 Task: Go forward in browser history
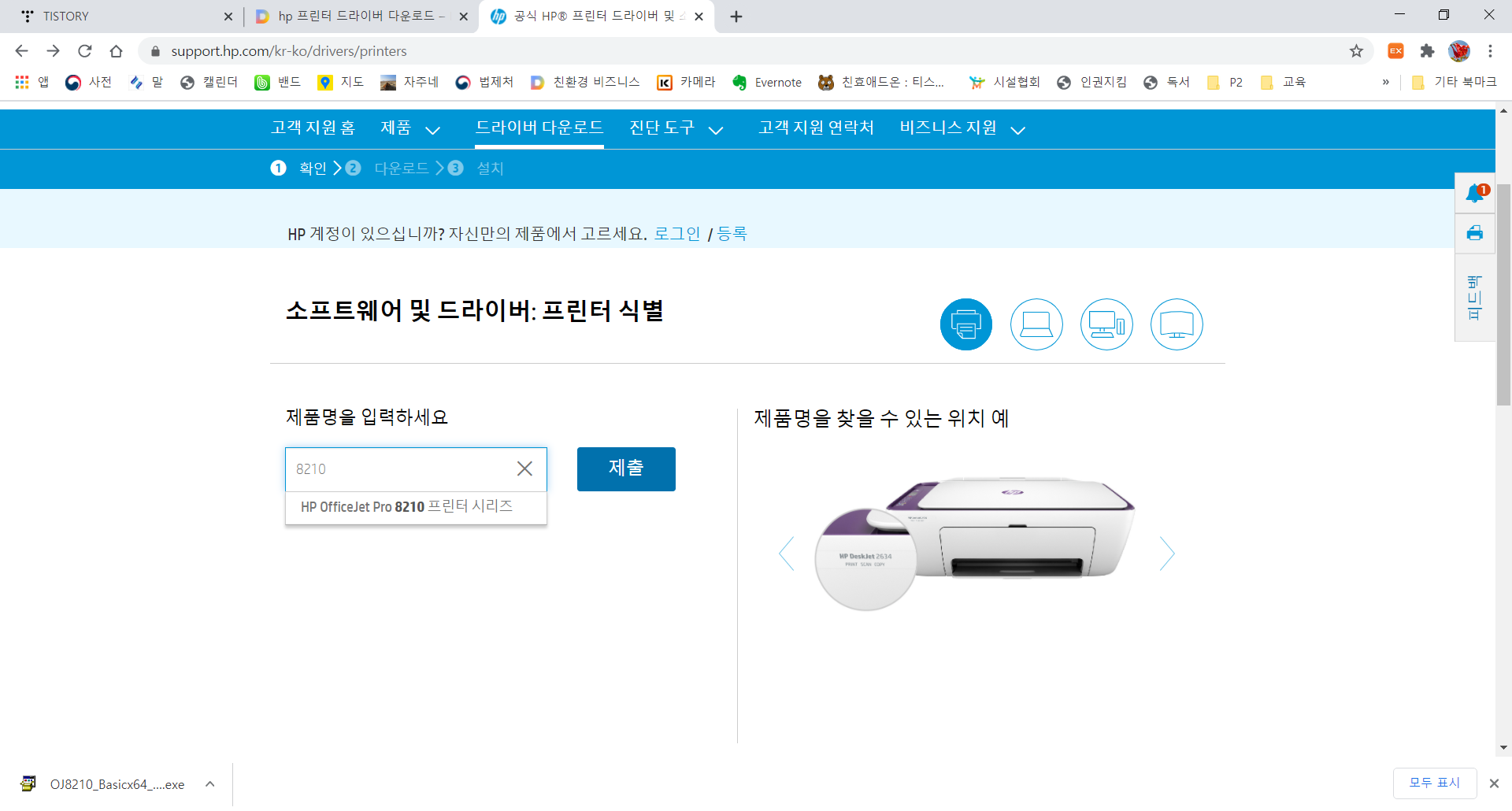coord(53,51)
